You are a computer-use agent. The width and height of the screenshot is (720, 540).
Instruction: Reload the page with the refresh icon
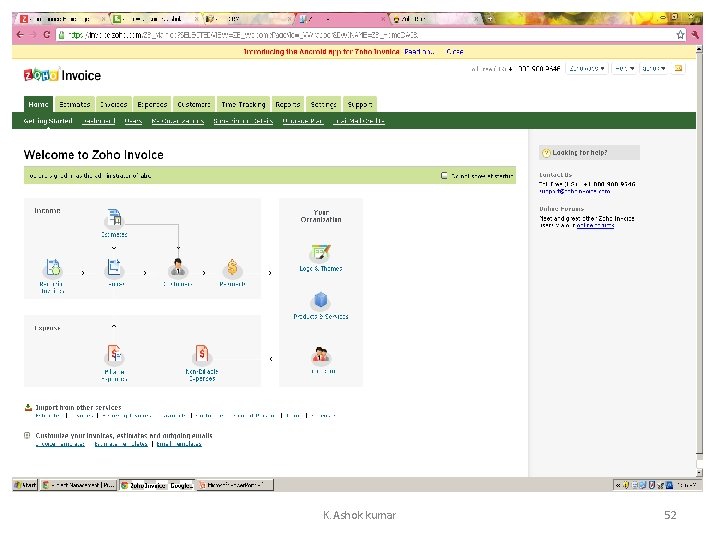(46, 34)
